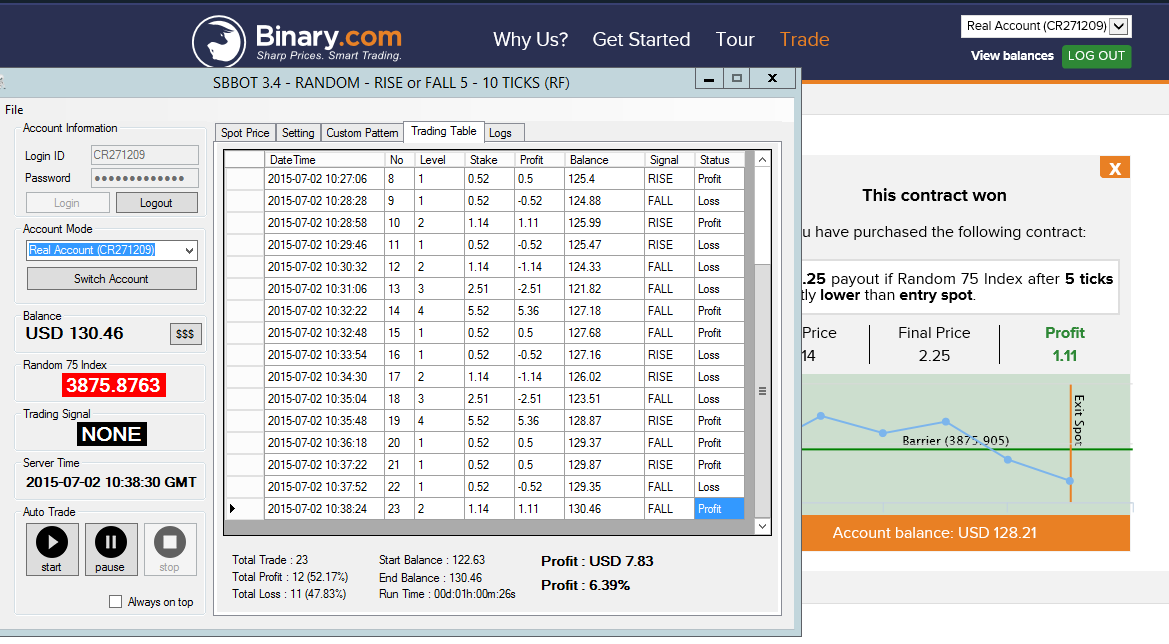Screen dimensions: 1169x644
Task: Click the disabled Login button
Action: coord(67,203)
